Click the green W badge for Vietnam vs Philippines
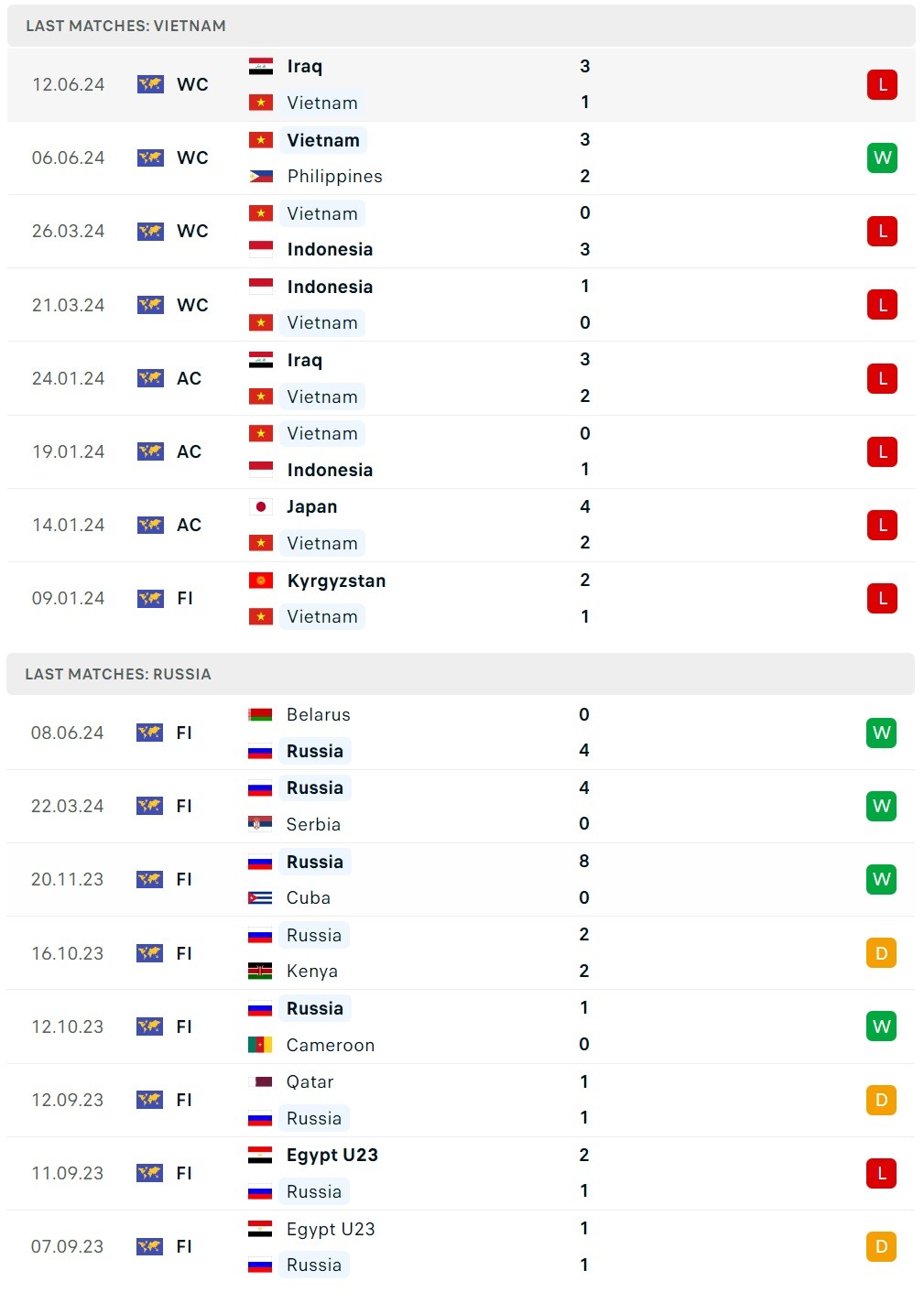Image resolution: width=924 pixels, height=1314 pixels. 882,158
